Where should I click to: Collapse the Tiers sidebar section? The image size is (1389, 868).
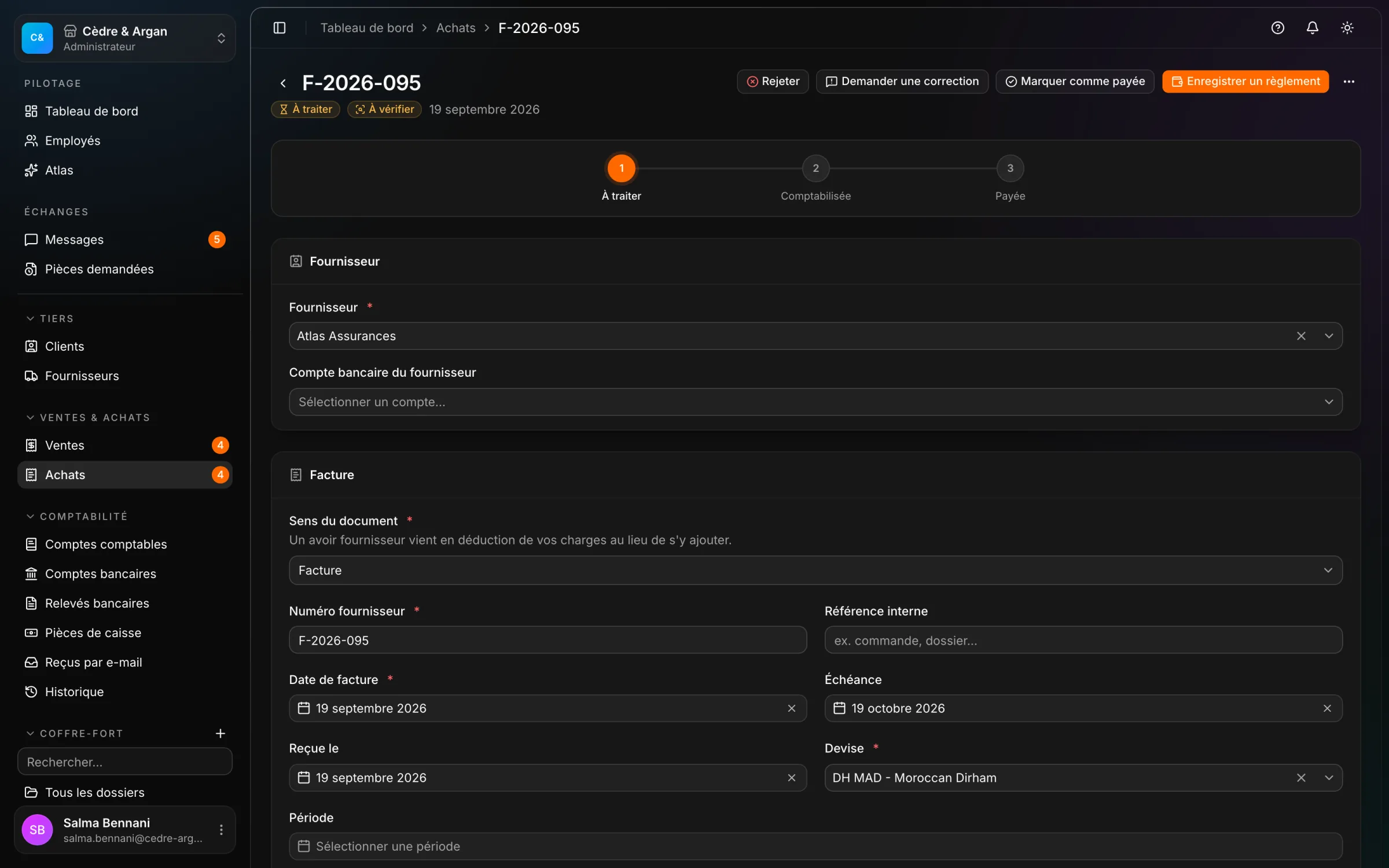click(x=50, y=319)
